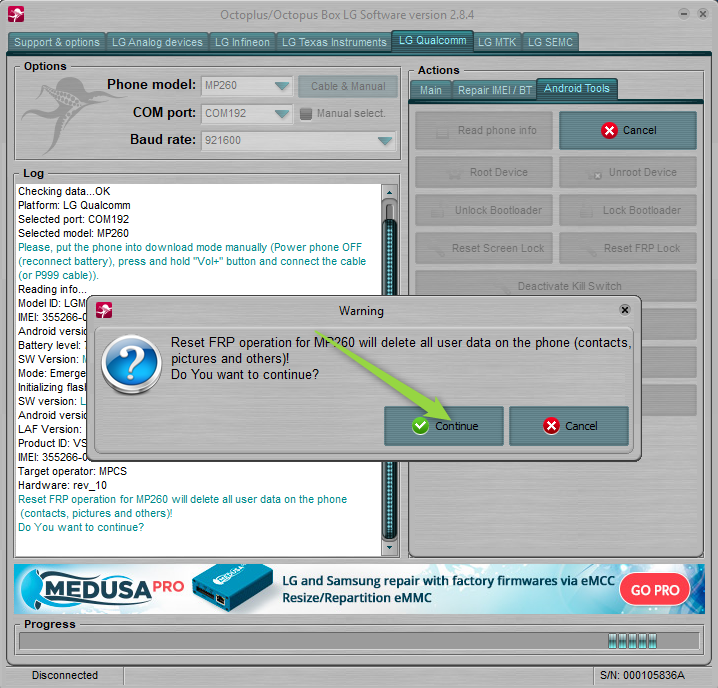
Task: Click the Root Device button
Action: point(484,172)
